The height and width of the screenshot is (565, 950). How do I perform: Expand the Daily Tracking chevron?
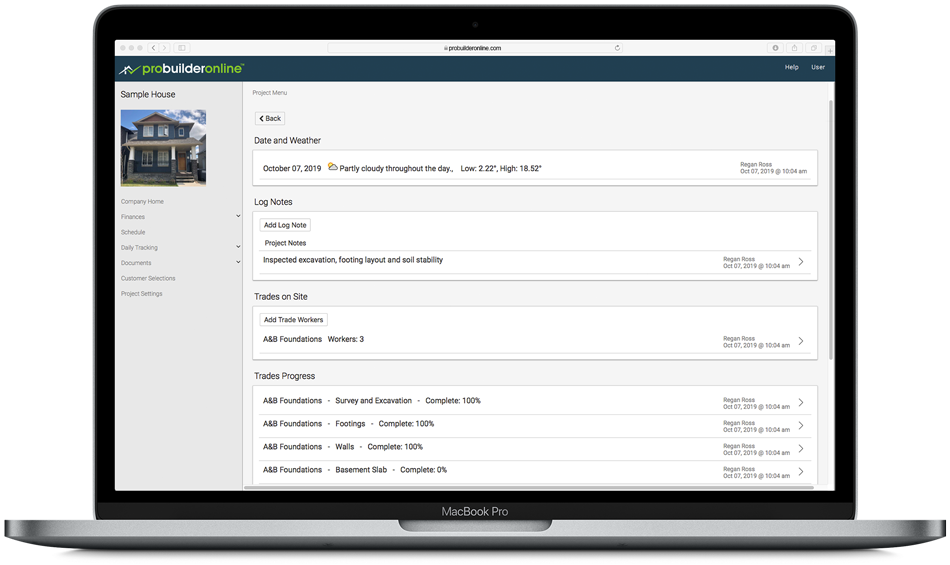(x=238, y=246)
